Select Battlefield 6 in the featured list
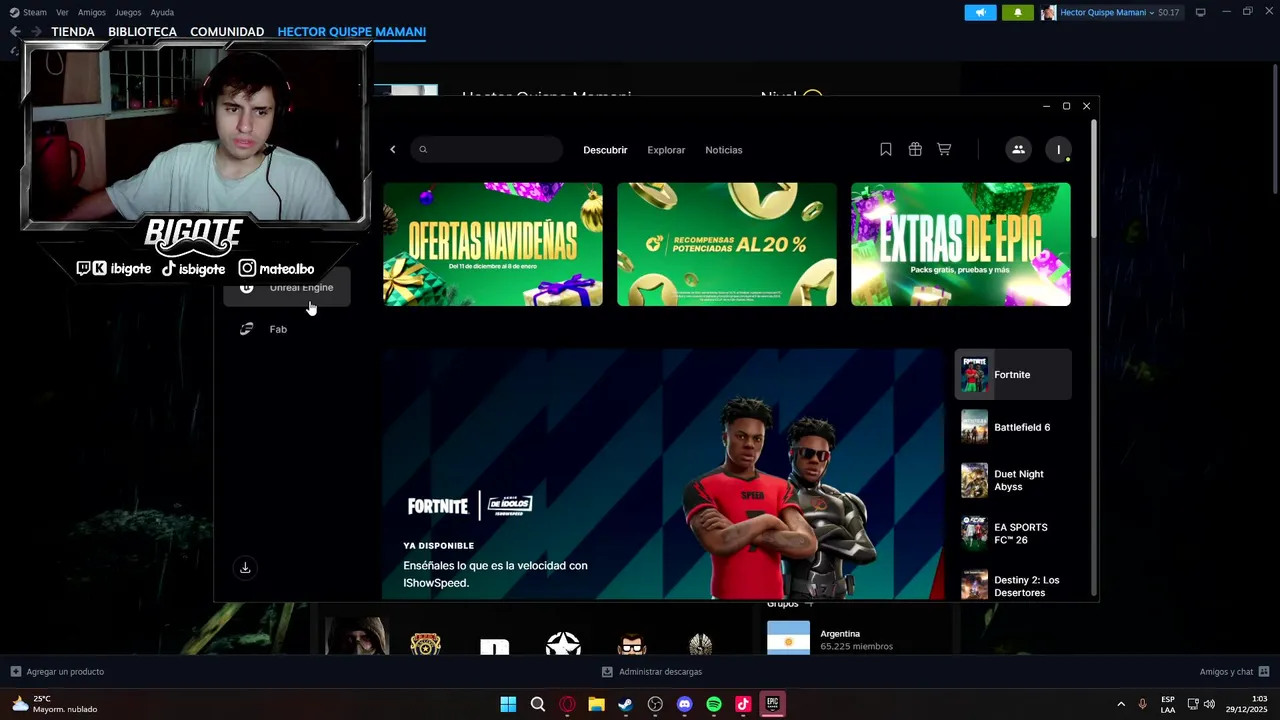Image resolution: width=1280 pixels, height=720 pixels. pos(1013,427)
